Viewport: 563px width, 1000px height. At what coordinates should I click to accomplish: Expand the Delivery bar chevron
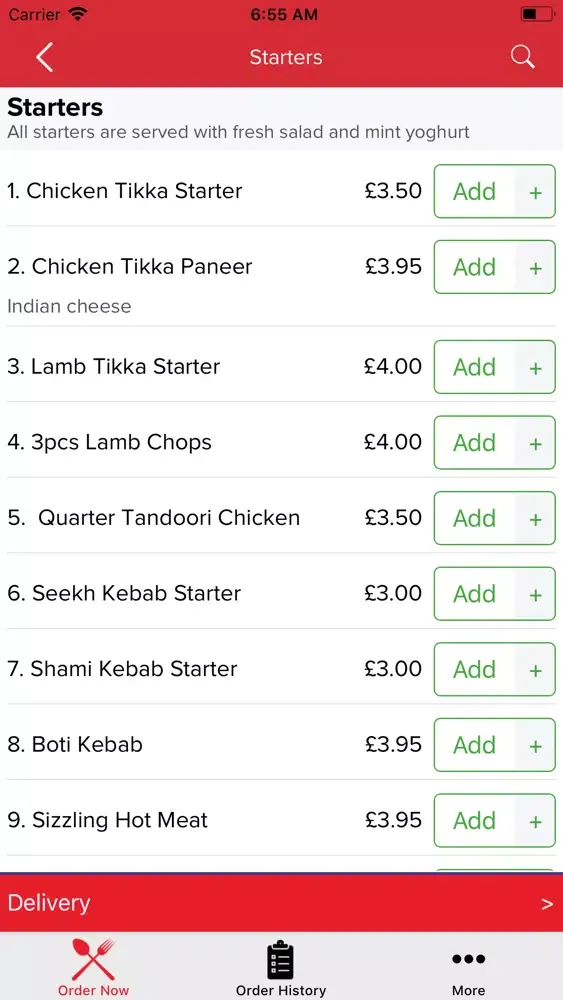547,904
